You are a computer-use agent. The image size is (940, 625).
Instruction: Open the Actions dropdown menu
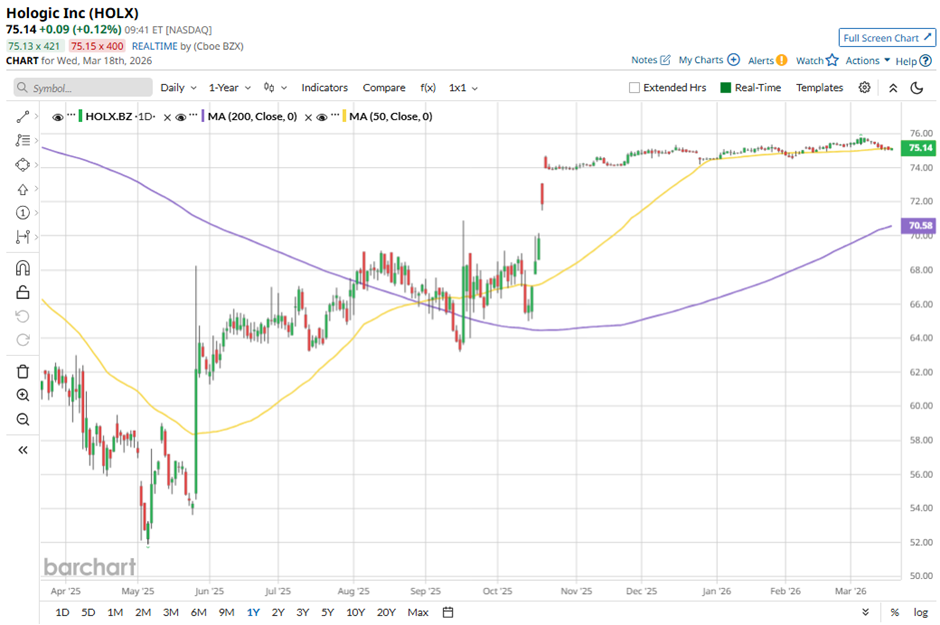[867, 61]
